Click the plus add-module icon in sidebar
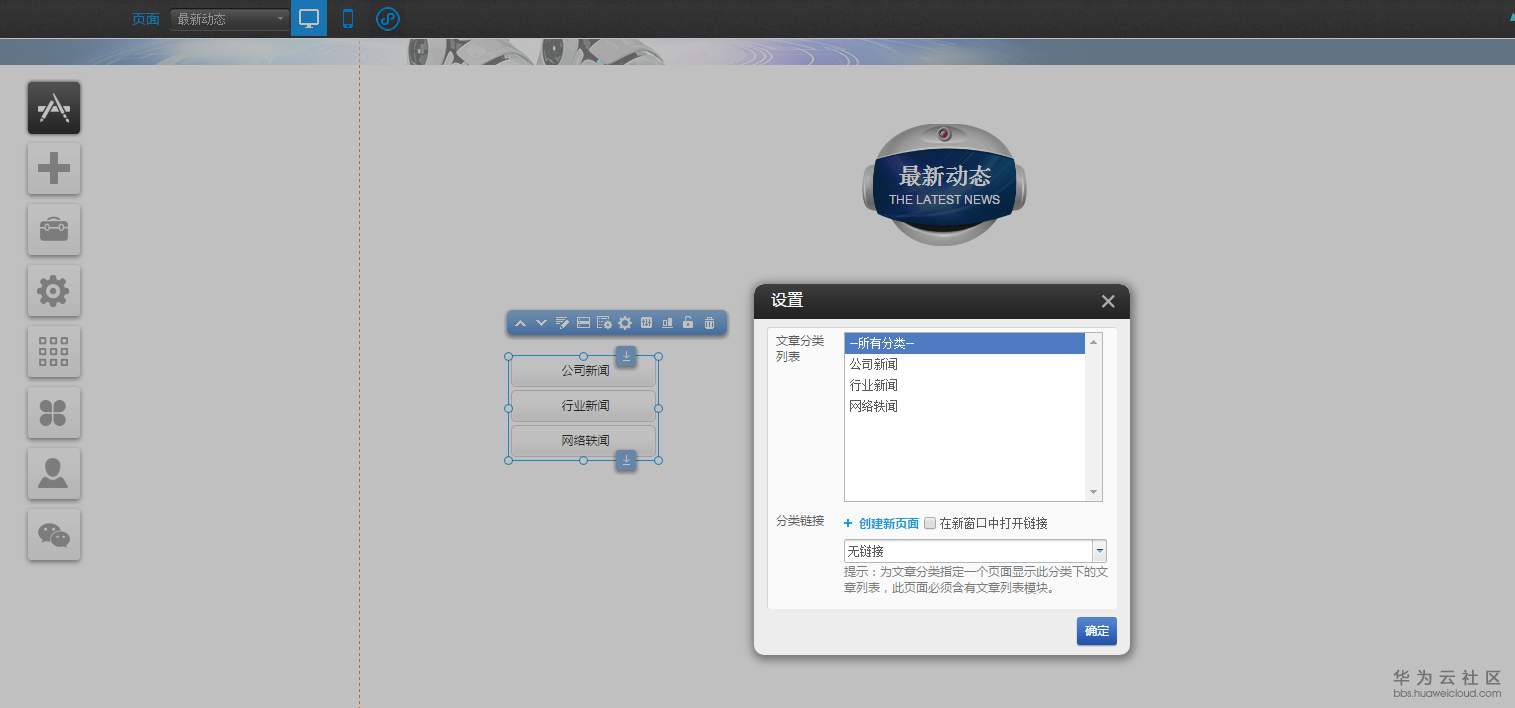The height and width of the screenshot is (708, 1515). [54, 169]
